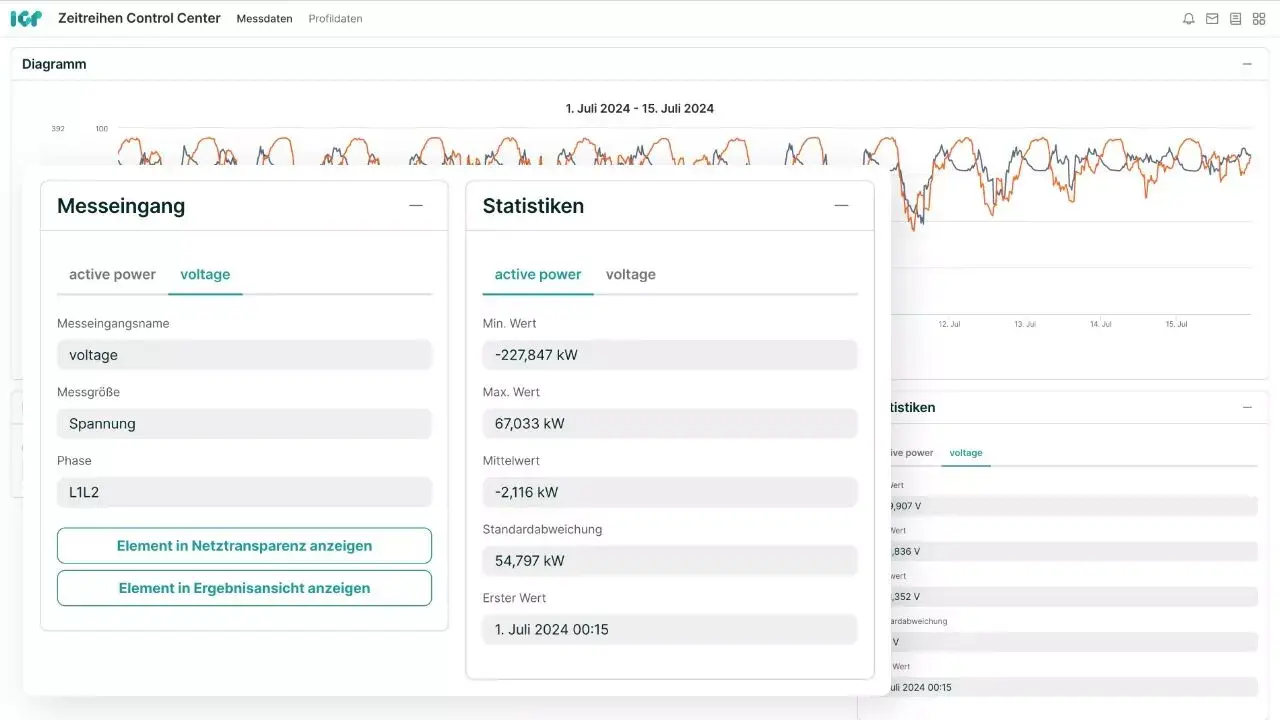1280x720 pixels.
Task: Click the 392 y-axis label
Action: click(x=58, y=129)
